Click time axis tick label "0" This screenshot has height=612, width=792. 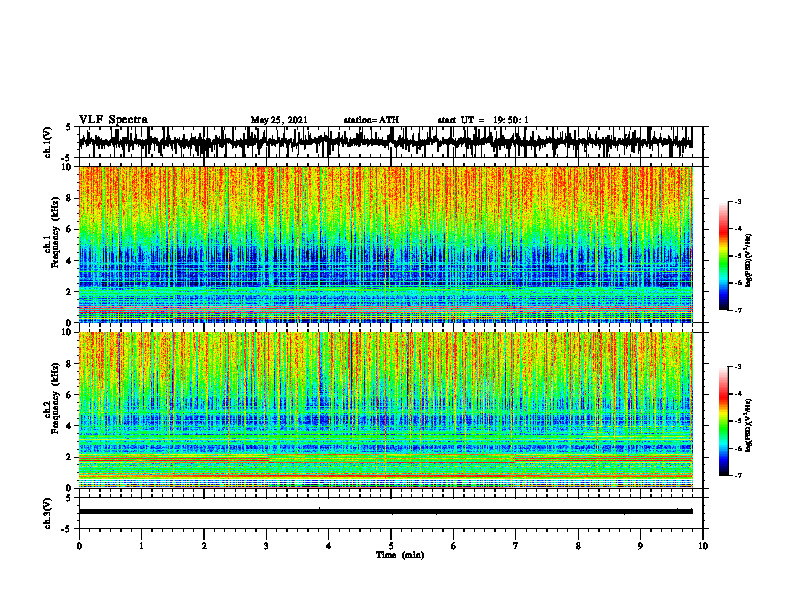[x=79, y=546]
